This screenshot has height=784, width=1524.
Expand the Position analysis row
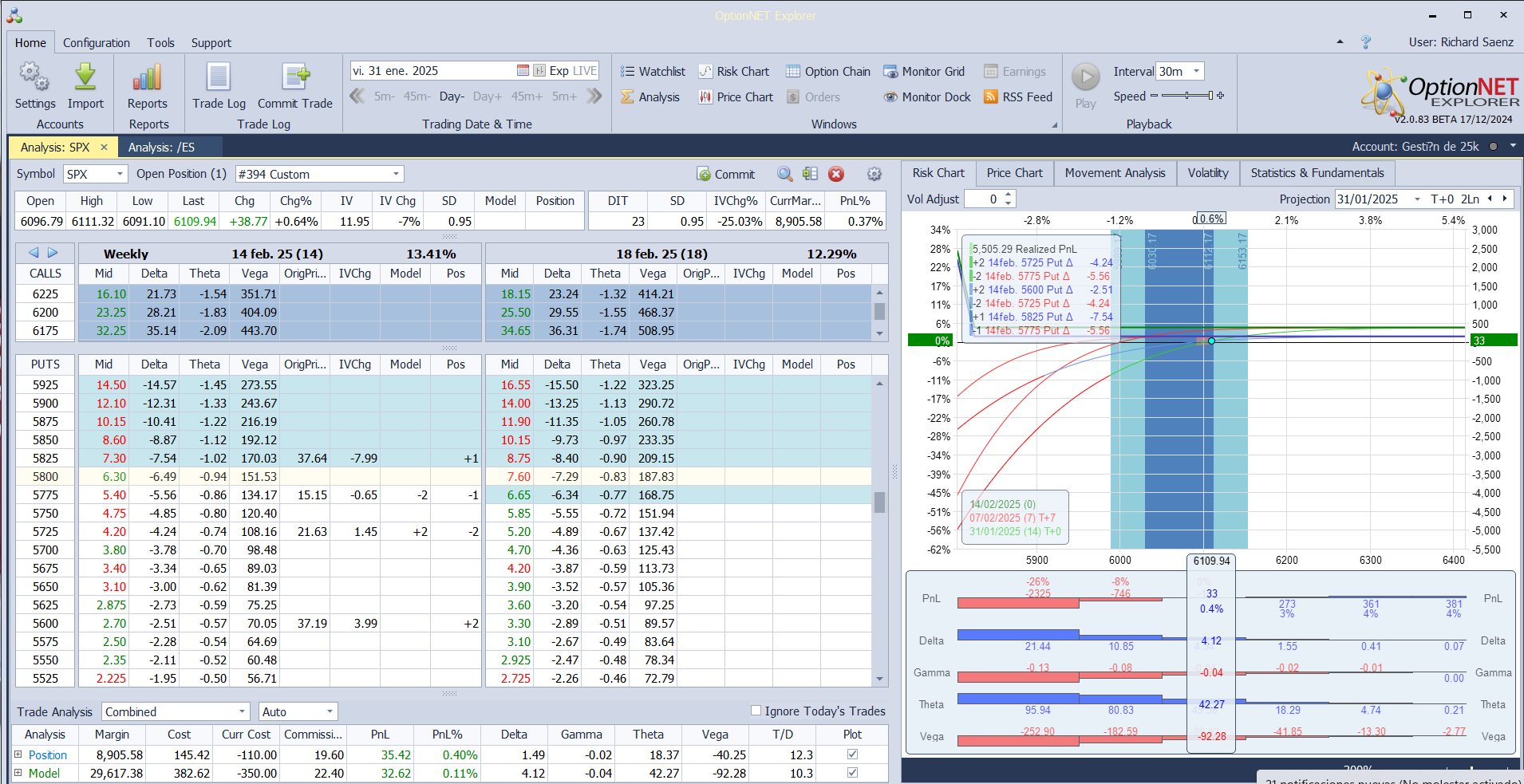click(18, 754)
